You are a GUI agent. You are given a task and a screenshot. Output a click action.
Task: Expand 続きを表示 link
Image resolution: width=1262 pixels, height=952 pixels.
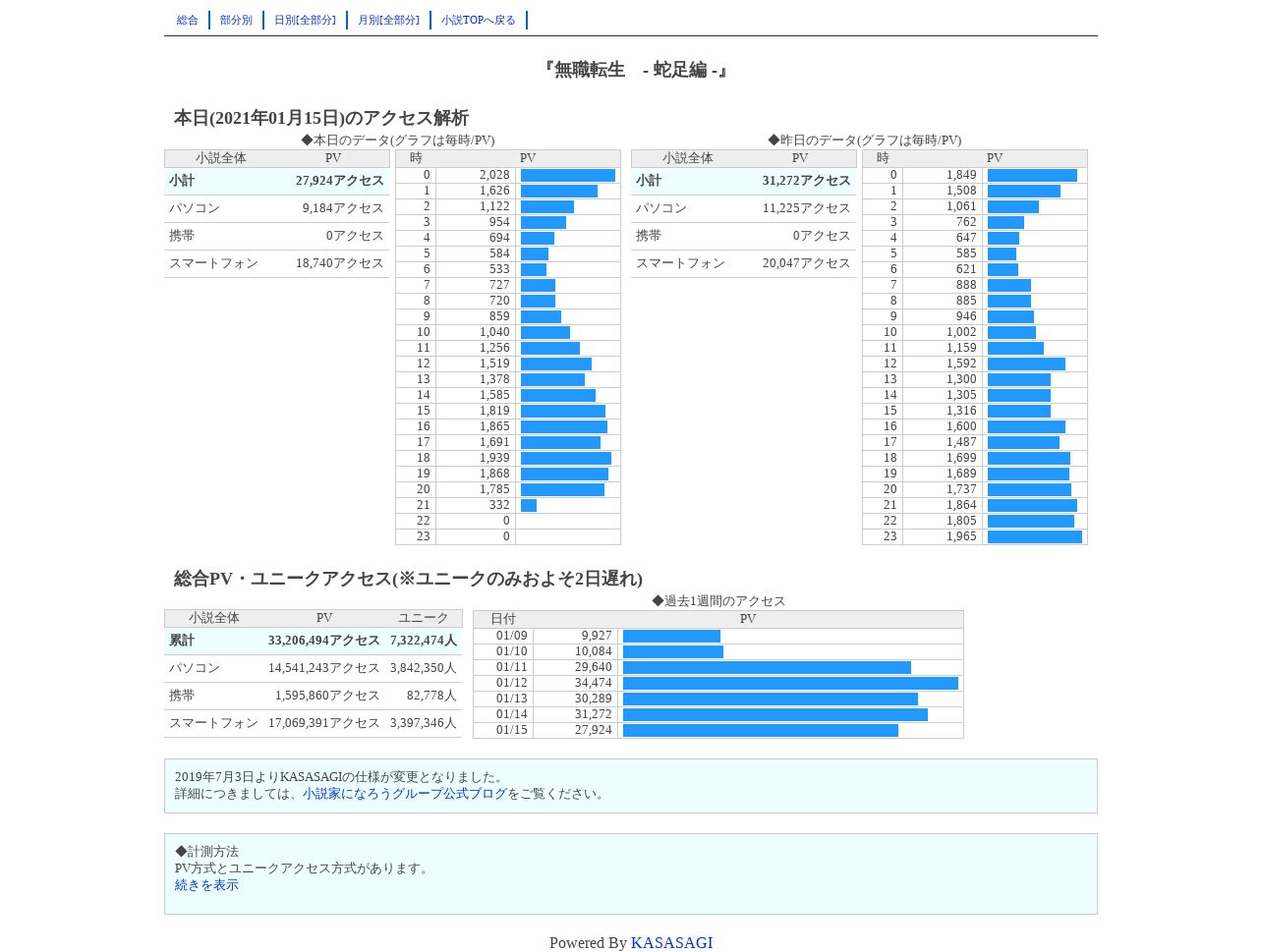(206, 885)
